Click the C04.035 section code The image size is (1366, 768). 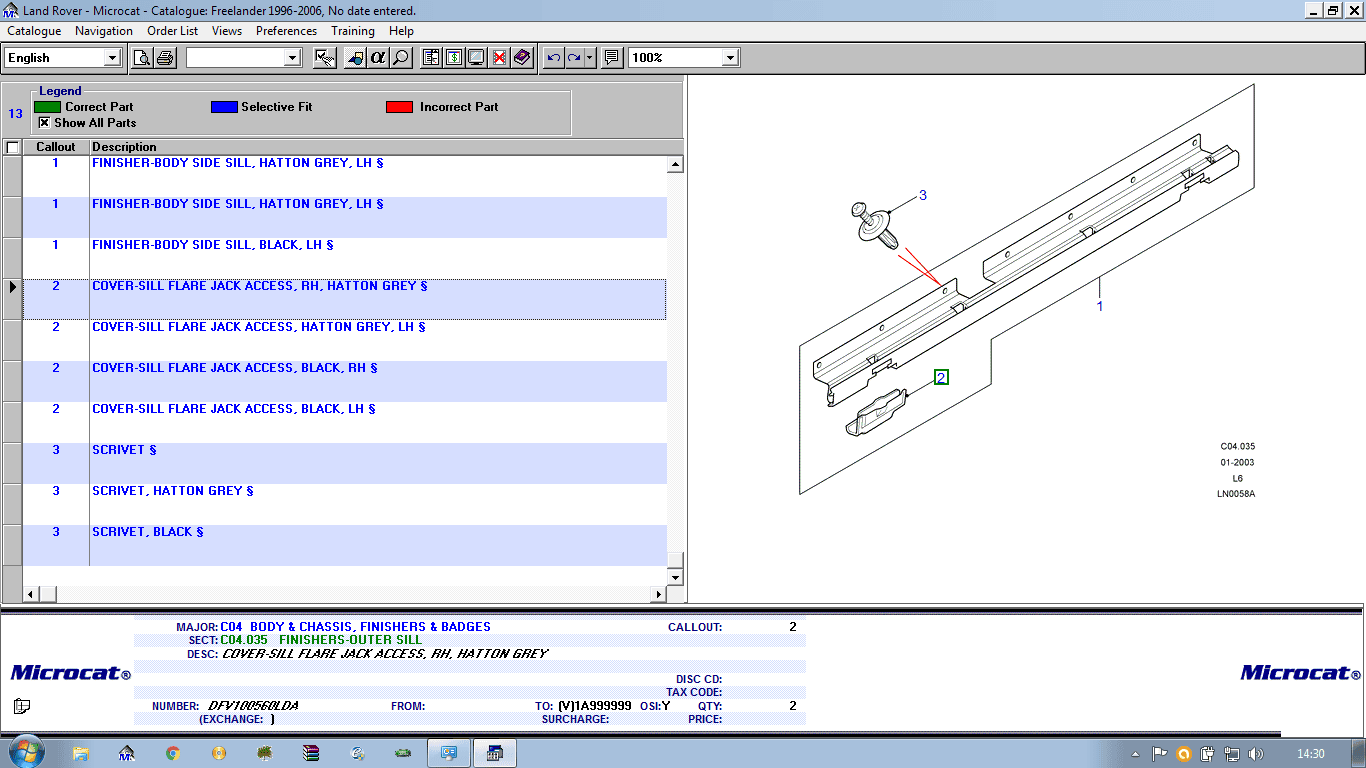[244, 640]
